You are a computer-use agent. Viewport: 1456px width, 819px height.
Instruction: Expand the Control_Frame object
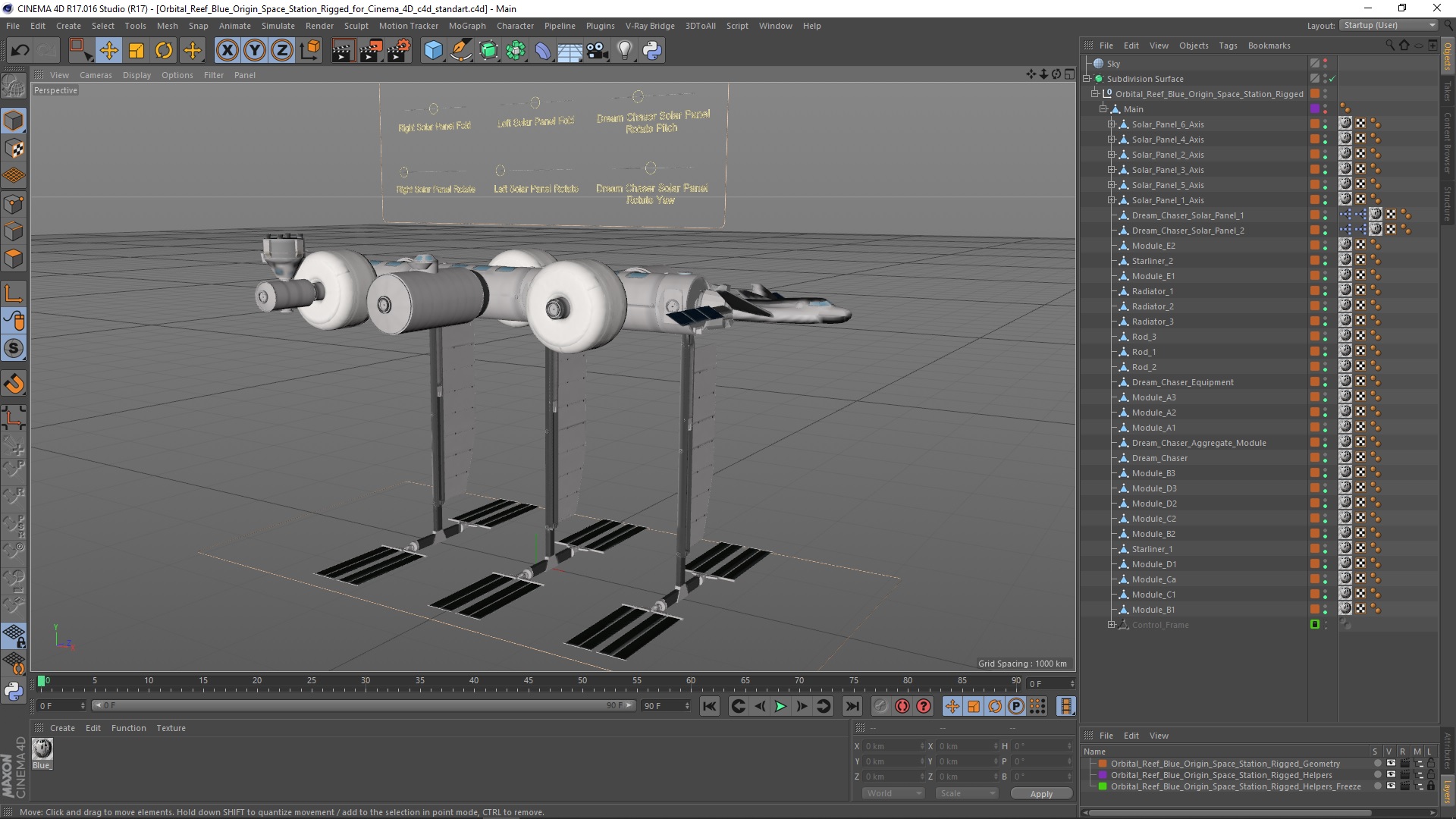[1112, 625]
